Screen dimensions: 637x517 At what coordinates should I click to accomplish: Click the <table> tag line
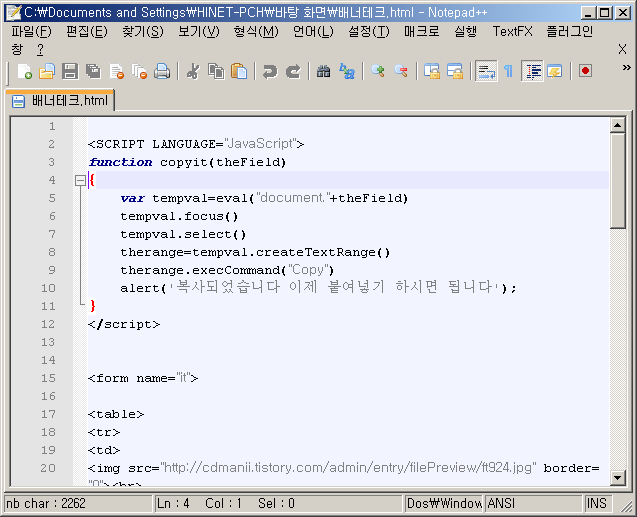(116, 414)
